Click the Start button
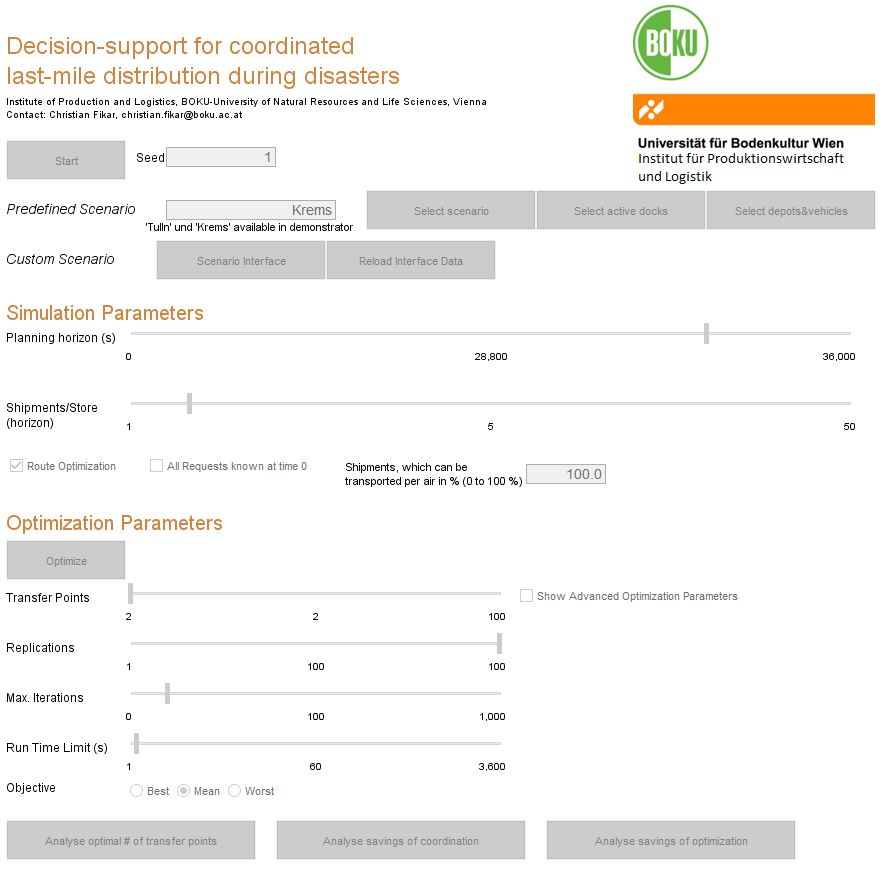The width and height of the screenshot is (891, 878). [65, 160]
